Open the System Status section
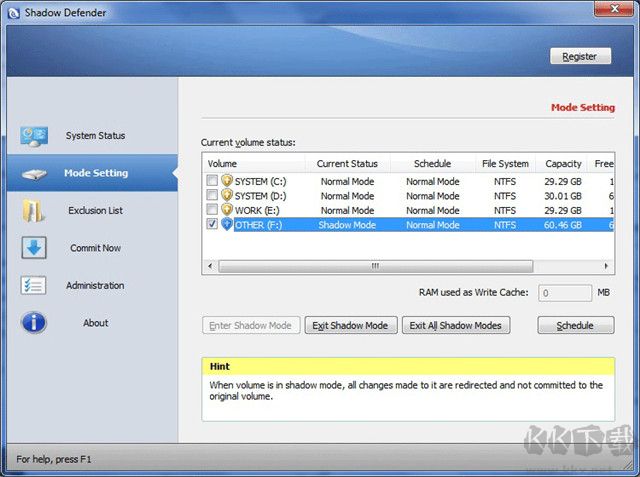This screenshot has height=477, width=640. (92, 136)
